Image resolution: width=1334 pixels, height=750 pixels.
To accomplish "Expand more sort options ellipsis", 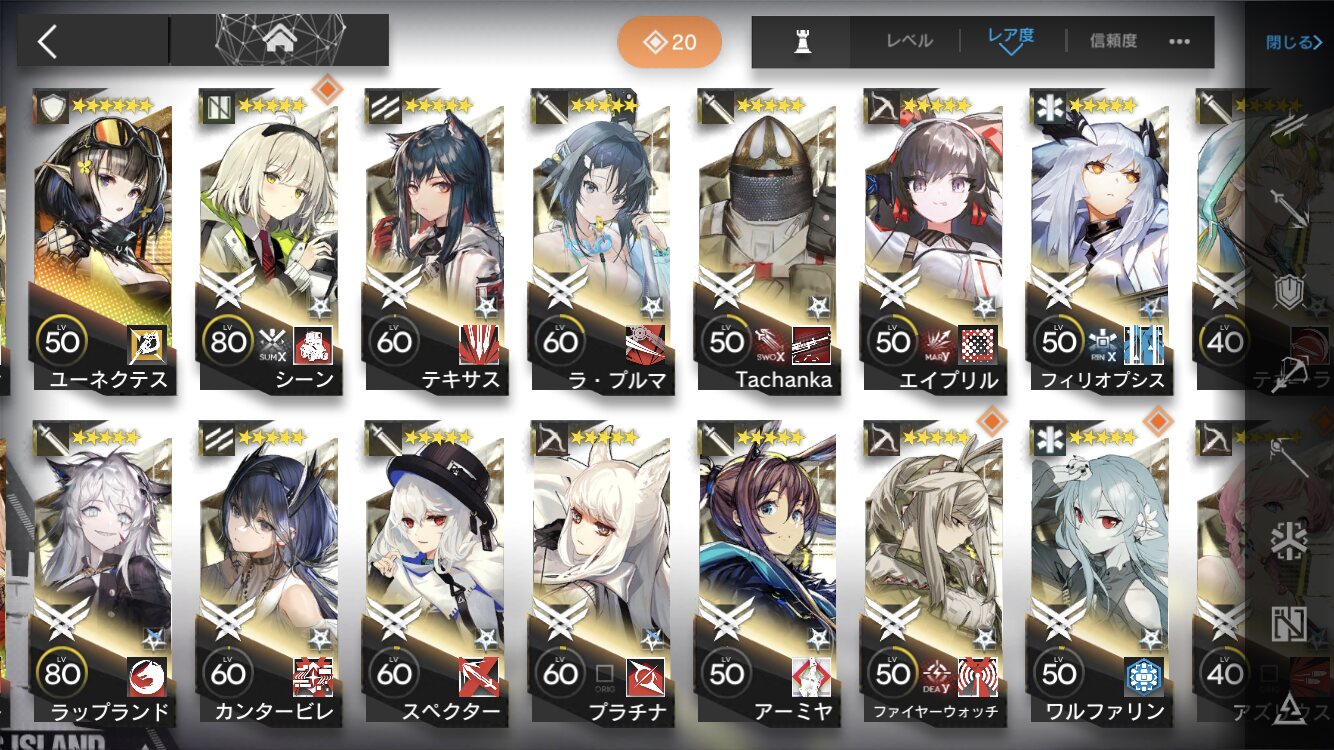I will tap(1179, 42).
